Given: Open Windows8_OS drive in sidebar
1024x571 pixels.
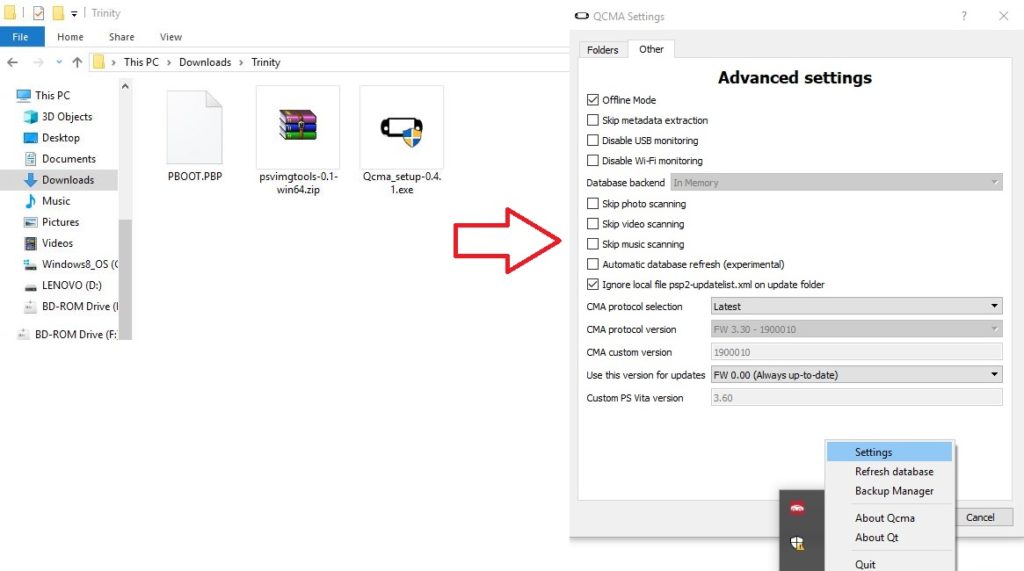Looking at the screenshot, I should click(x=79, y=264).
